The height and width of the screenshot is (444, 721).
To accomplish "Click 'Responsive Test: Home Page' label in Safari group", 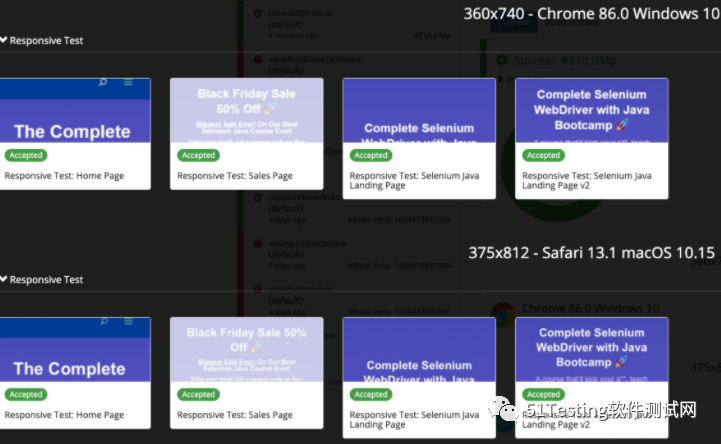I will pyautogui.click(x=64, y=415).
